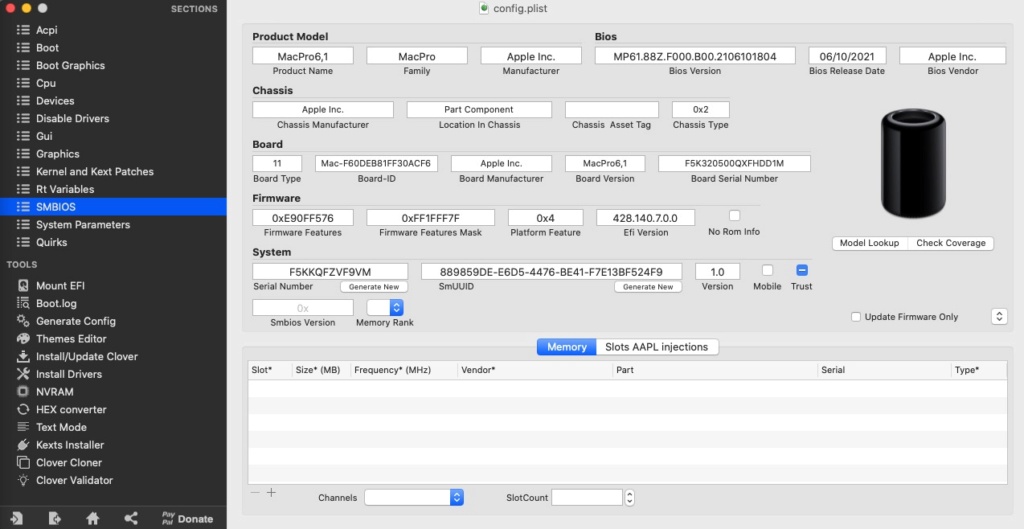Screen dimensions: 1024x529
Task: Click the Bios Version field
Action: [695, 56]
